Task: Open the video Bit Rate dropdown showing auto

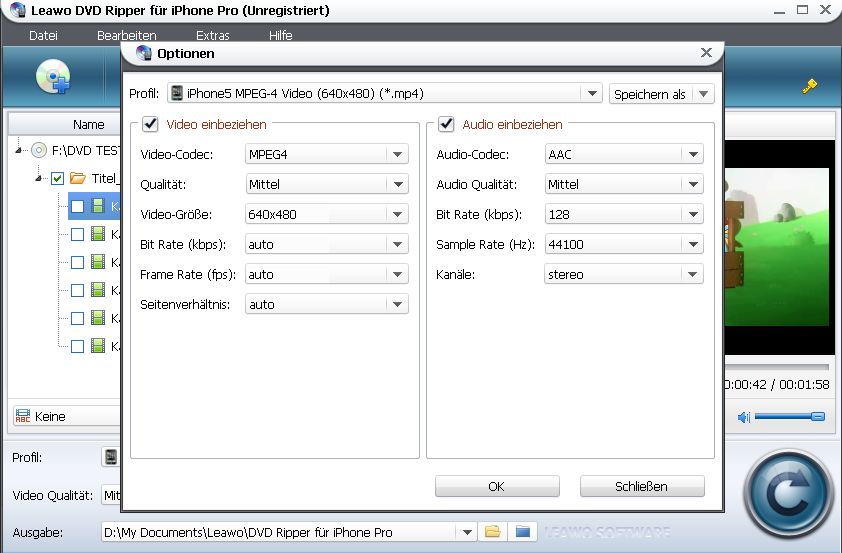Action: coord(397,245)
